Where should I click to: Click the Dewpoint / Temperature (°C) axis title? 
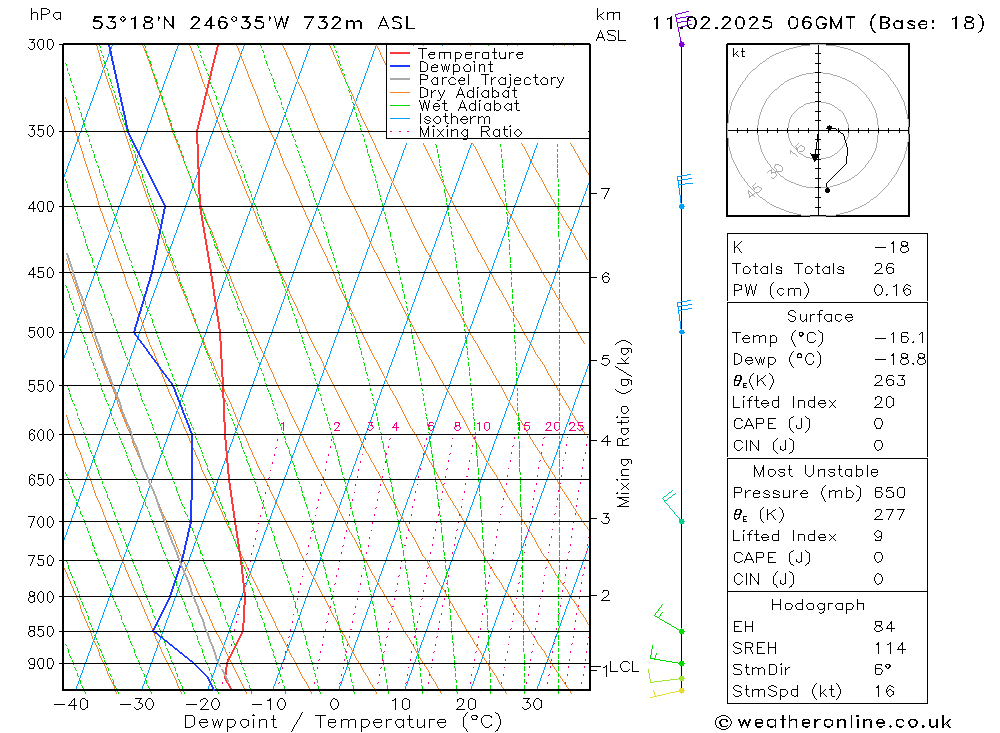click(343, 722)
